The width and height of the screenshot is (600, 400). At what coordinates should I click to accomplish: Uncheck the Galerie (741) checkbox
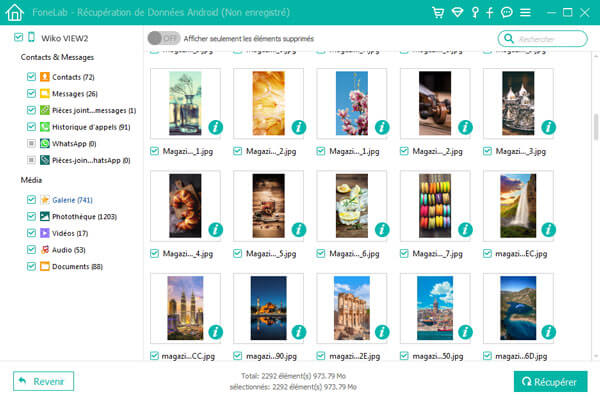[x=31, y=199]
